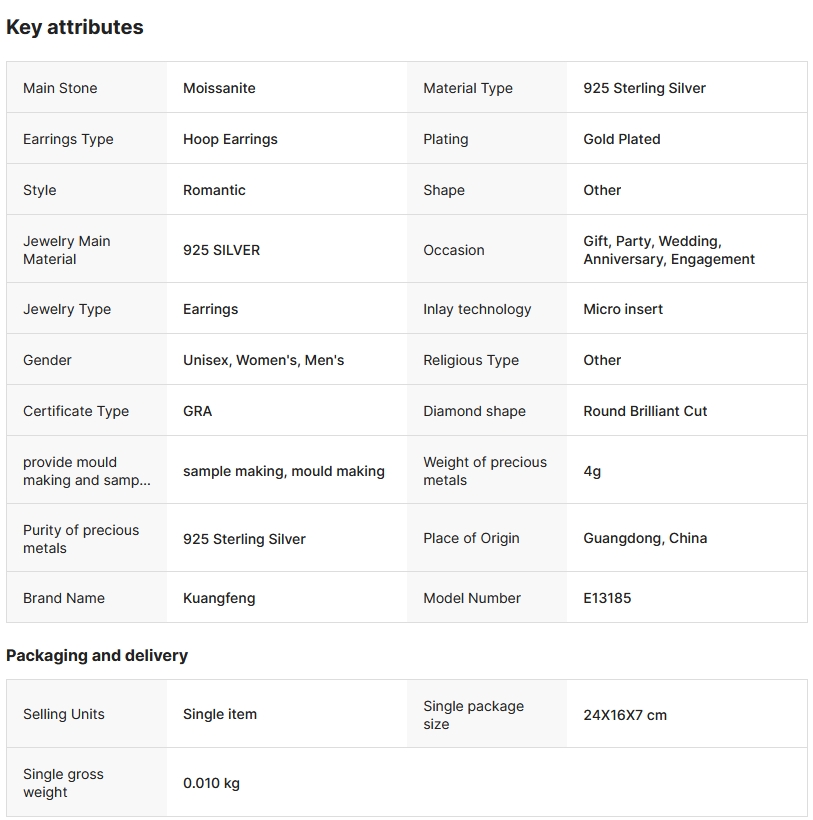Select the Unisex, Women's, Men's gender value
Viewport: 813px width, 820px height.
[263, 360]
